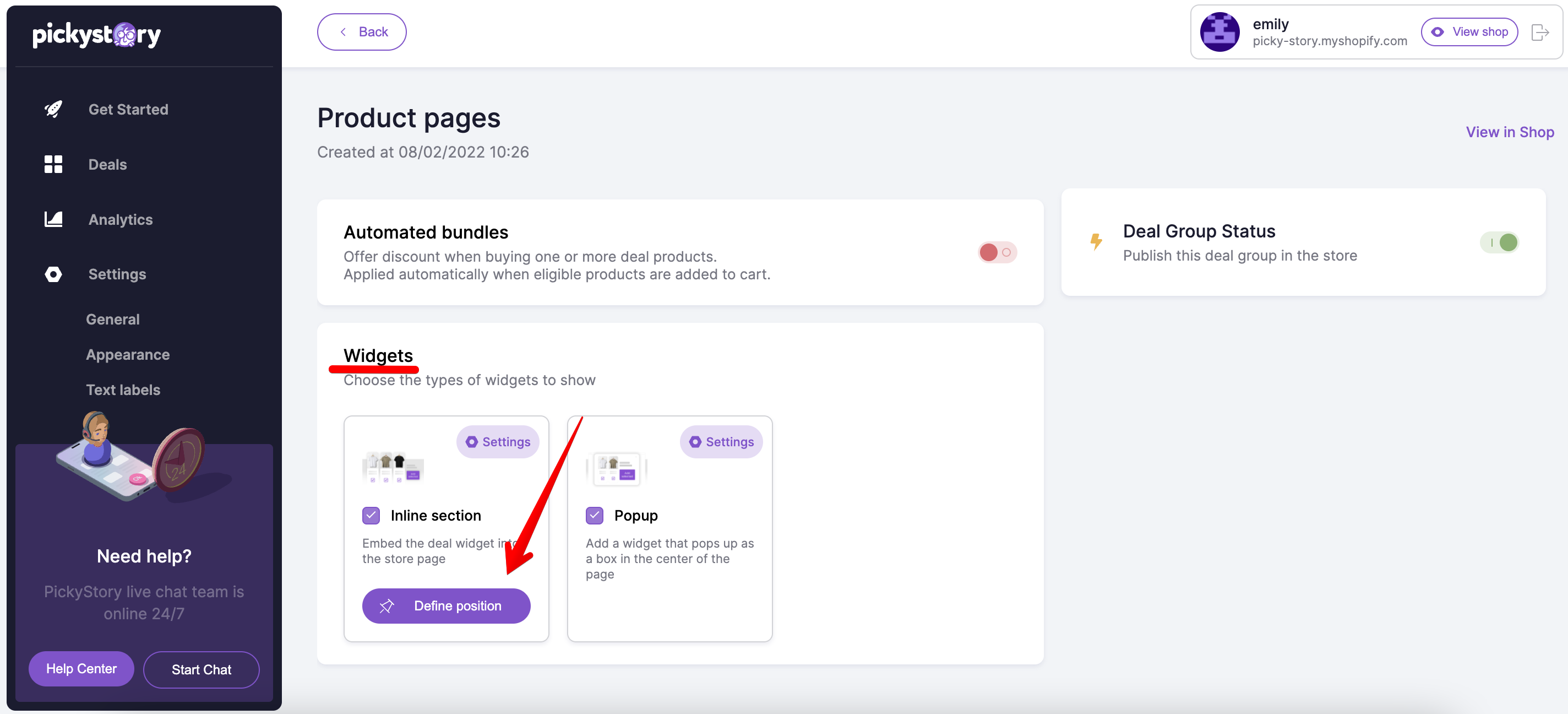Open Help Center
The height and width of the screenshot is (714, 1568).
[81, 668]
